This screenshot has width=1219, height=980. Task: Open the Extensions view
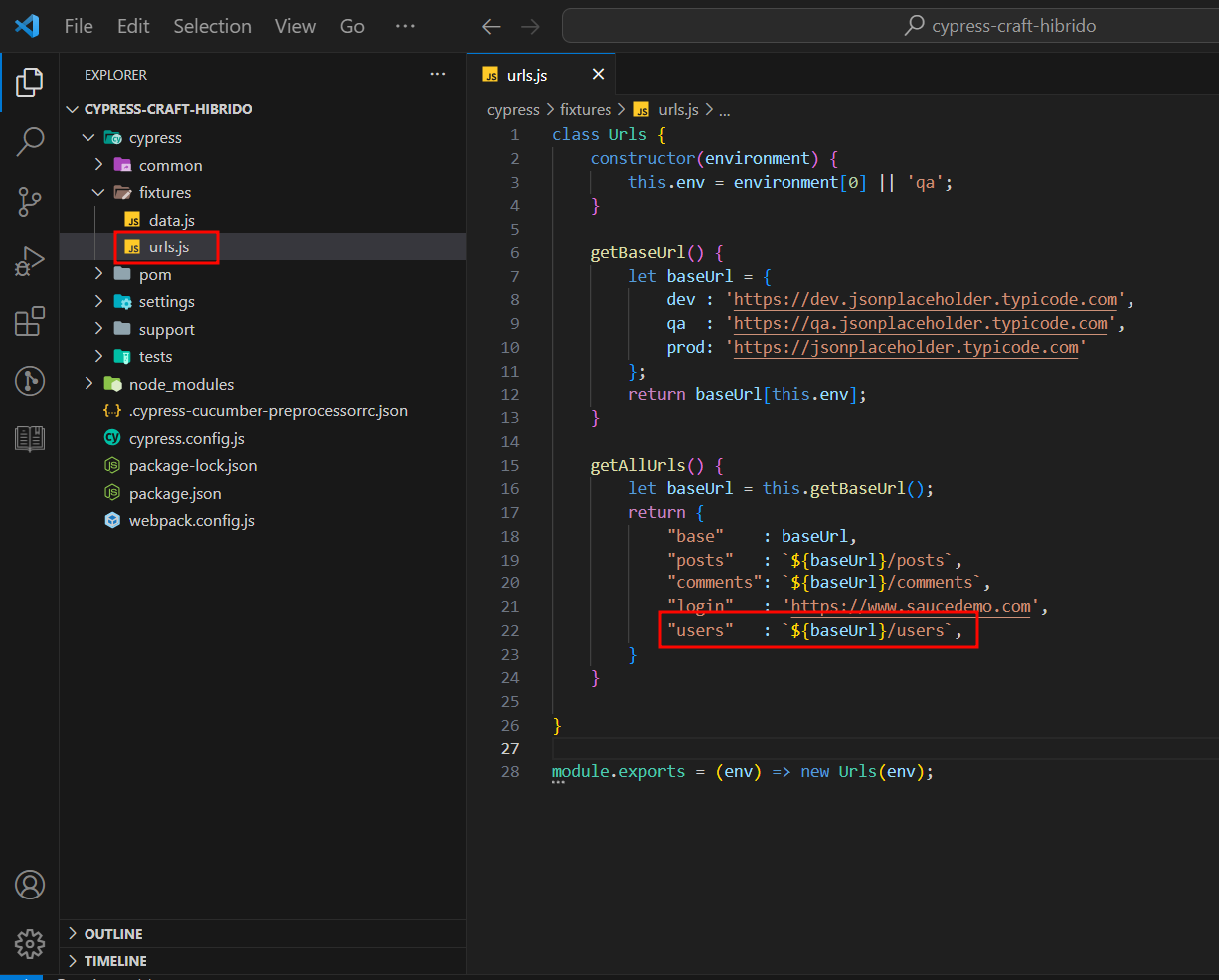pos(30,321)
